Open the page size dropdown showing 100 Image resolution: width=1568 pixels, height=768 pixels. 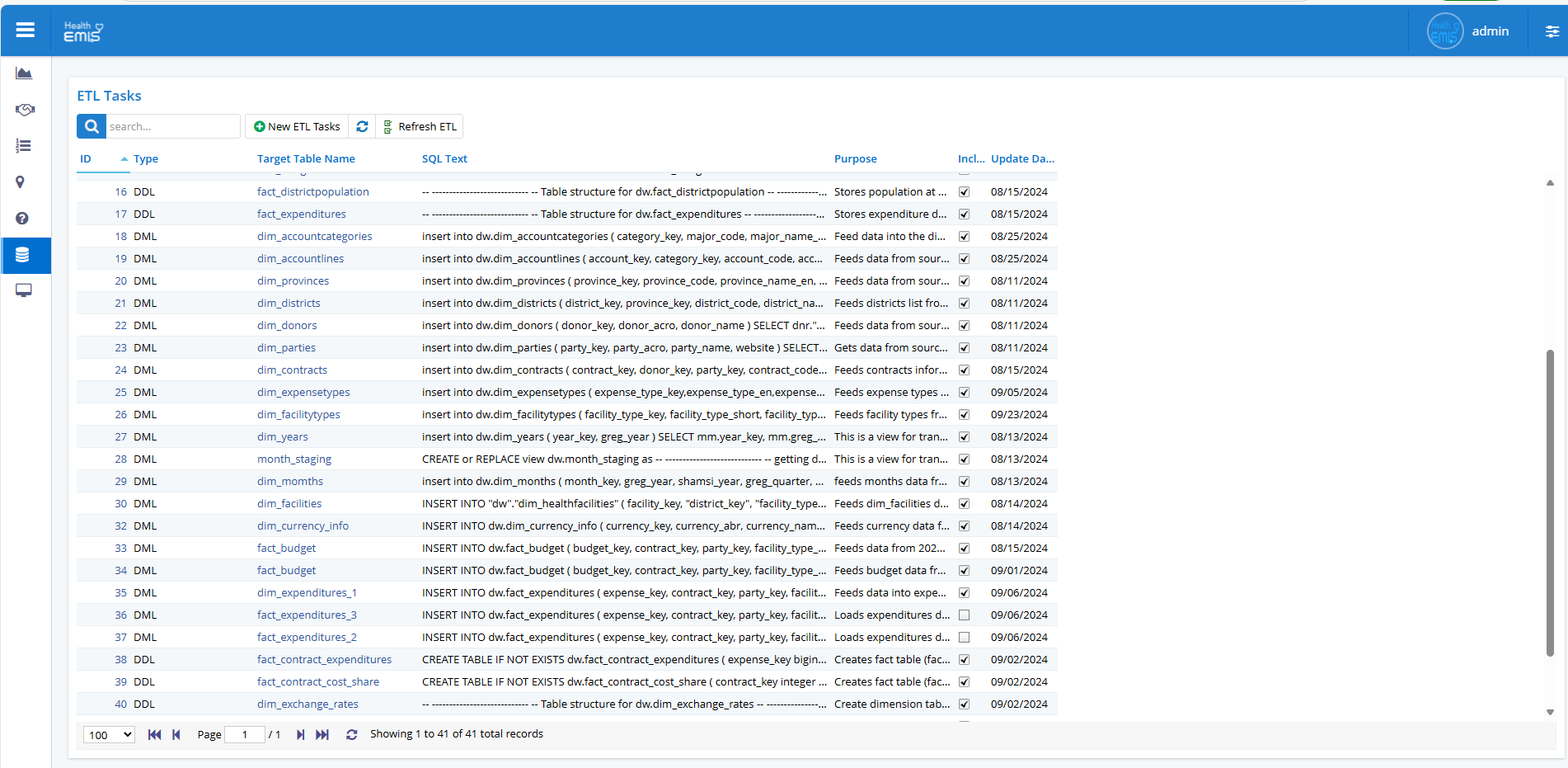[109, 735]
